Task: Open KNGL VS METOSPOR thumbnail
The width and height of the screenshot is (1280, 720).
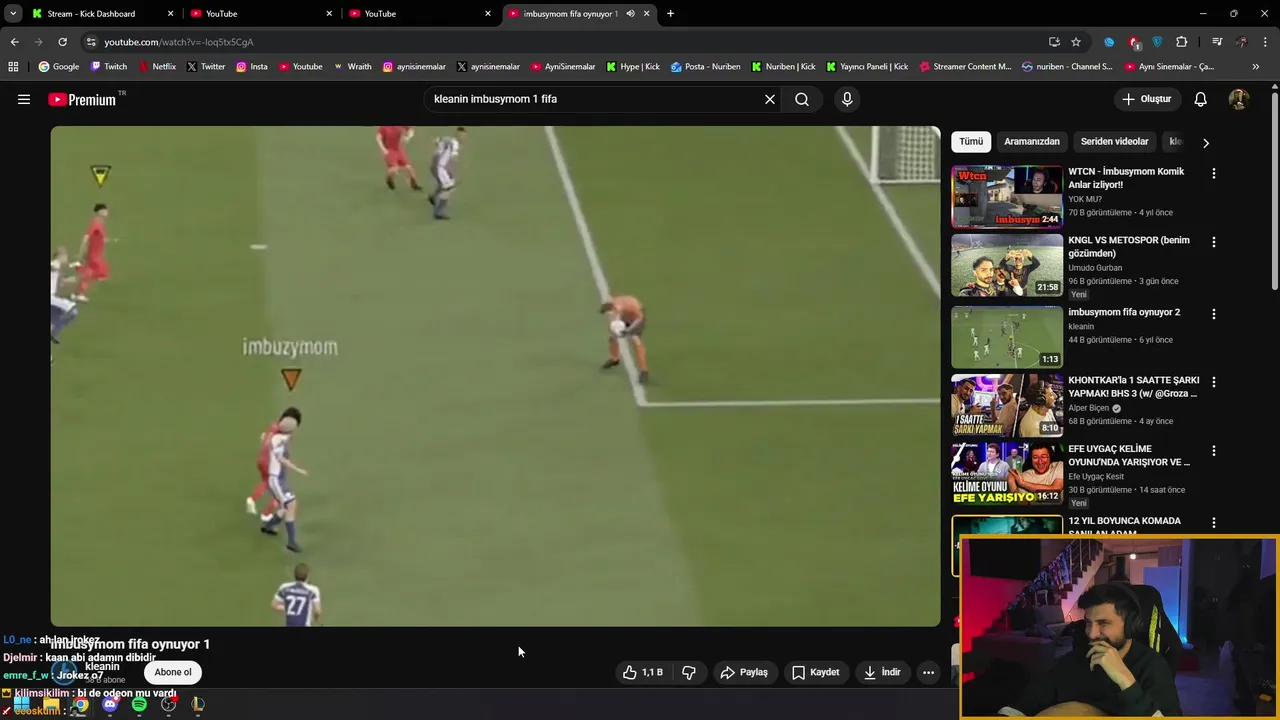Action: [1006, 266]
